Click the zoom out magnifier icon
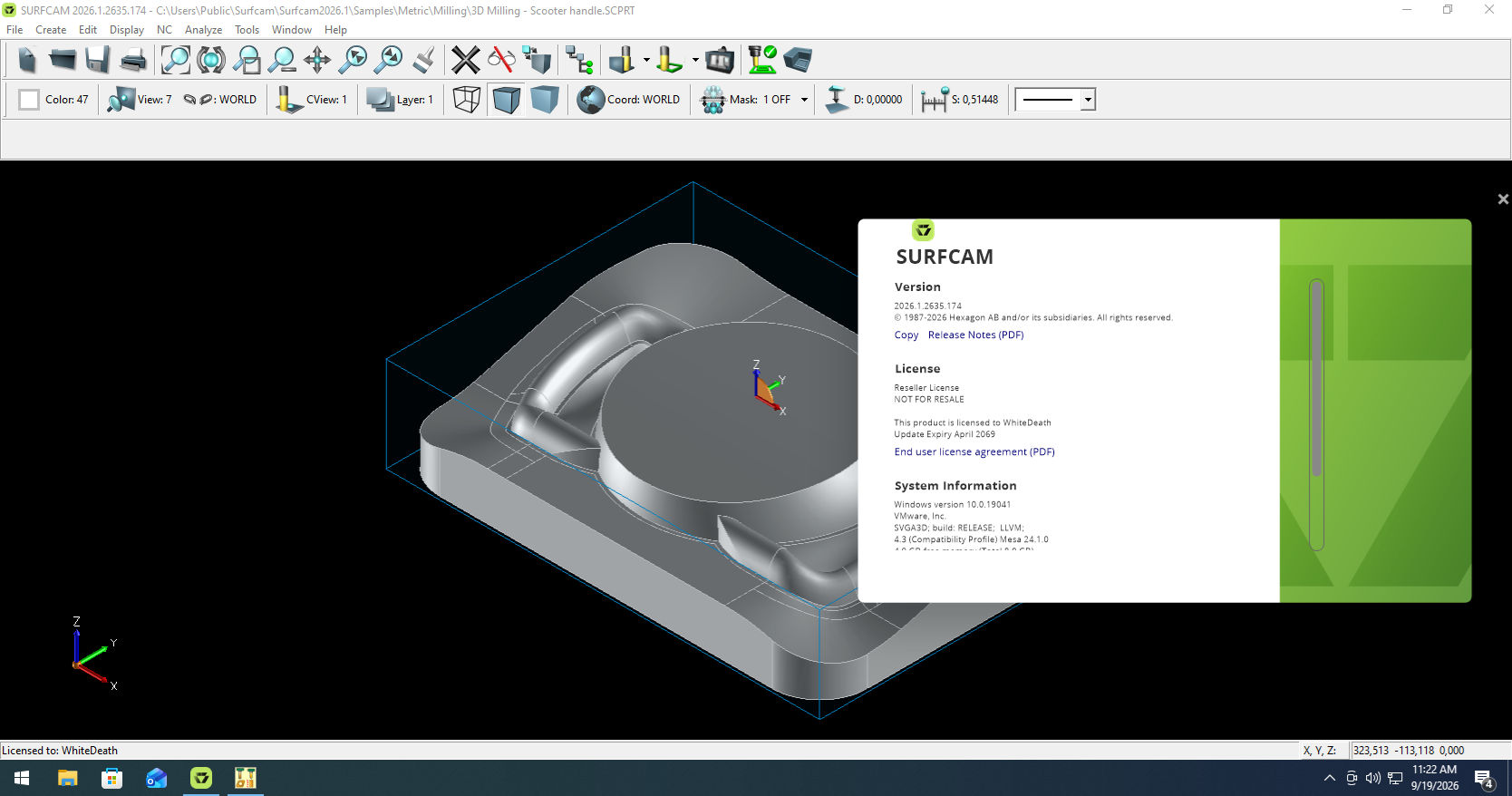 pyautogui.click(x=388, y=61)
